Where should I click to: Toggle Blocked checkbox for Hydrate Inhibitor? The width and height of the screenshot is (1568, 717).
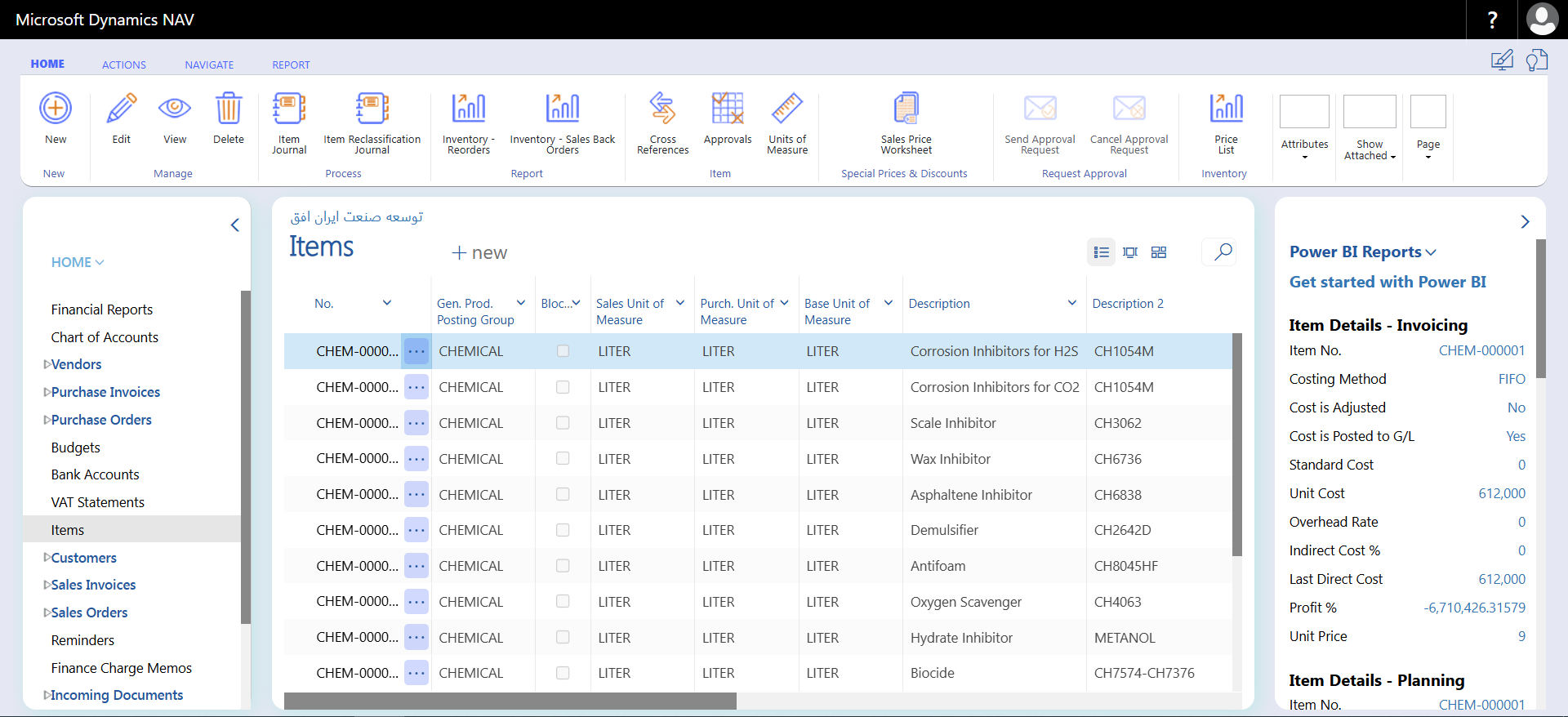(x=563, y=637)
